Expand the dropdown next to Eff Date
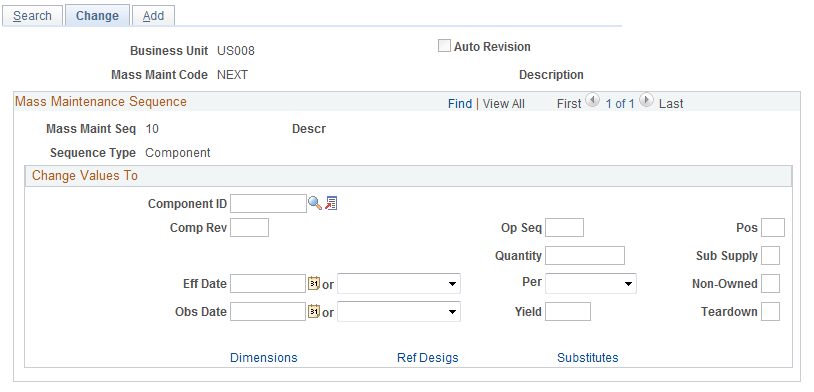Image resolution: width=814 pixels, height=392 pixels. click(399, 284)
